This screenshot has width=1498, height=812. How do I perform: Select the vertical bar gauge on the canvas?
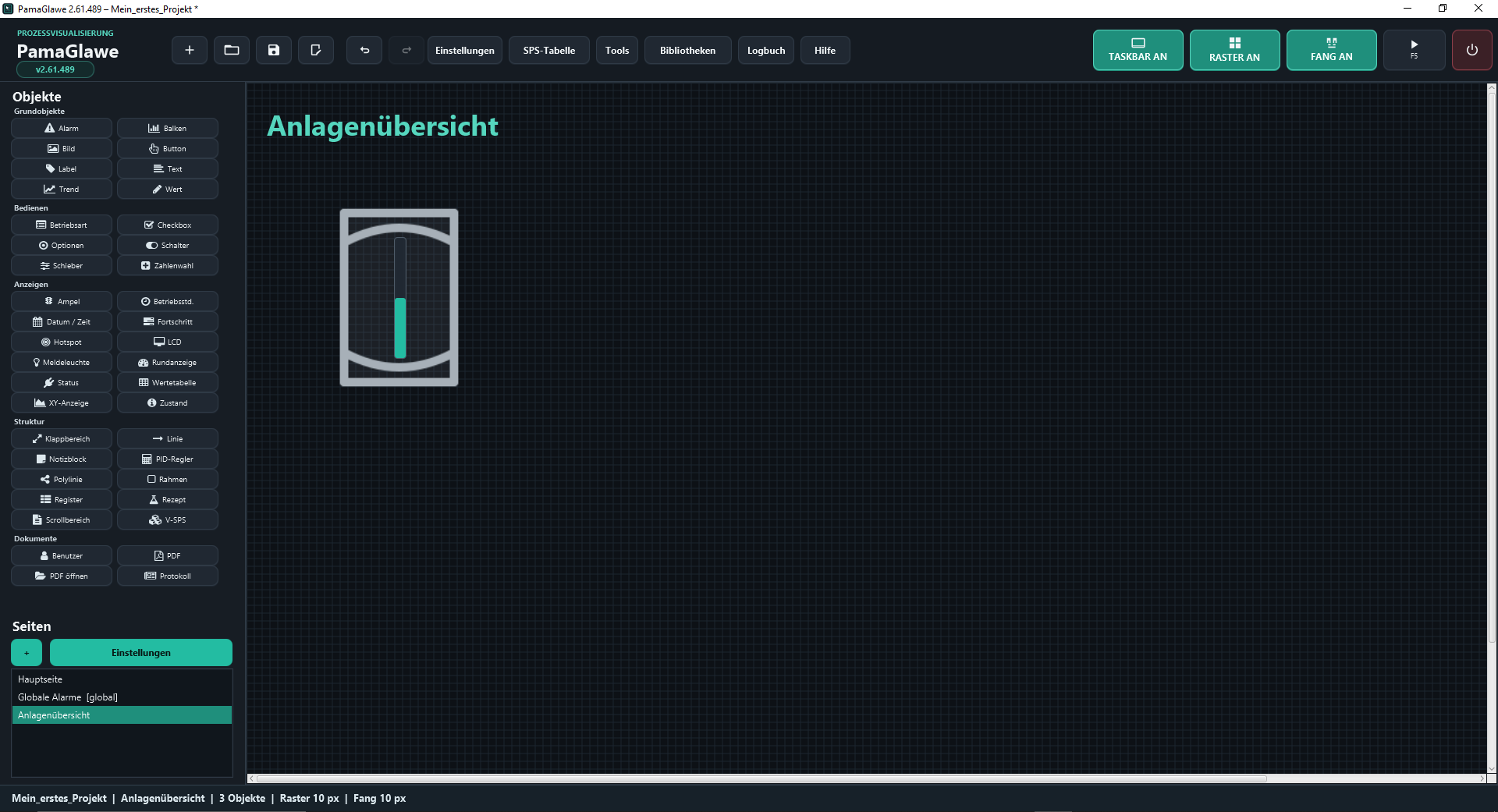coord(399,297)
